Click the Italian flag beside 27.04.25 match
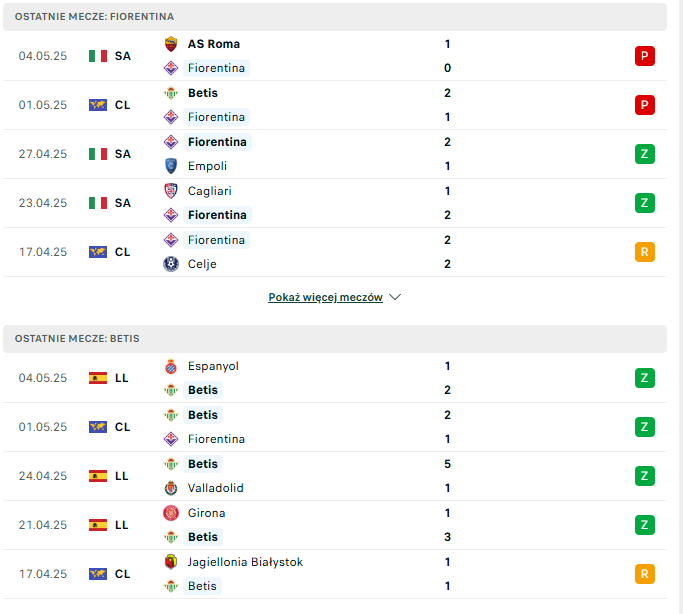This screenshot has height=614, width=683. (98, 154)
